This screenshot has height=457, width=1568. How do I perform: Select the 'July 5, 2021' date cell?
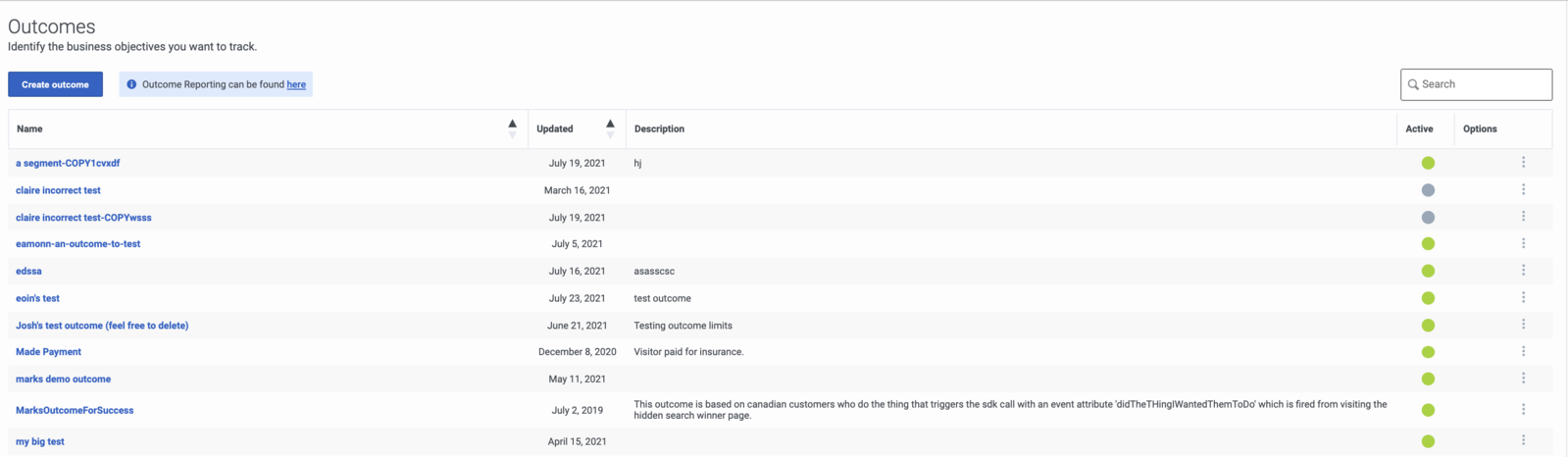click(x=578, y=243)
